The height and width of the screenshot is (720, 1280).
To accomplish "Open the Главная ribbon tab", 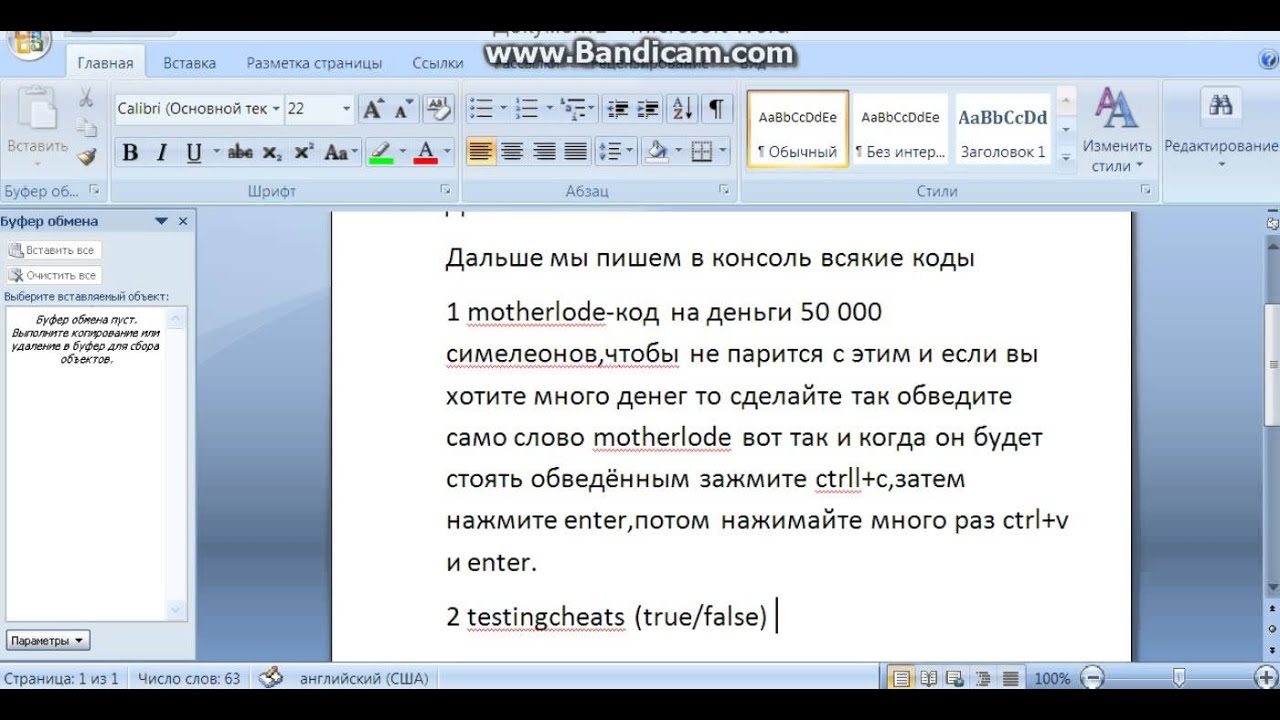I will coord(105,63).
